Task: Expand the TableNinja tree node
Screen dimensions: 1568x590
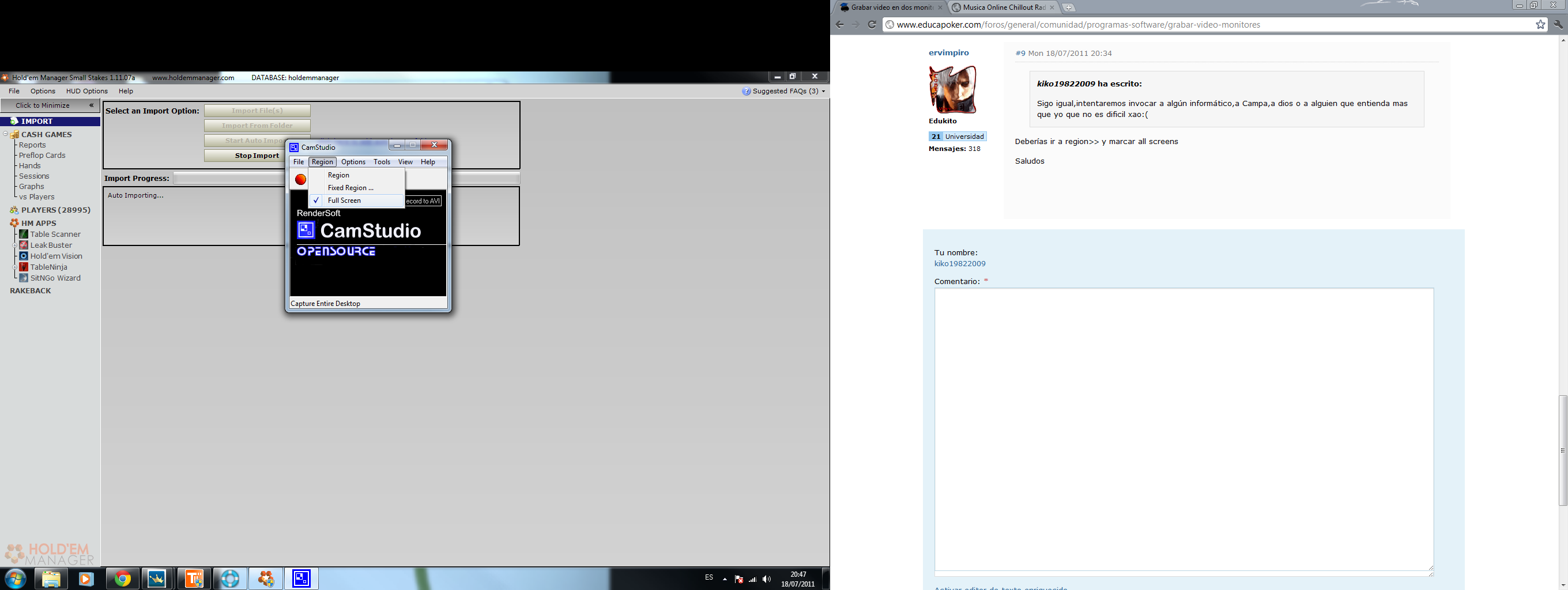Action: pyautogui.click(x=14, y=267)
